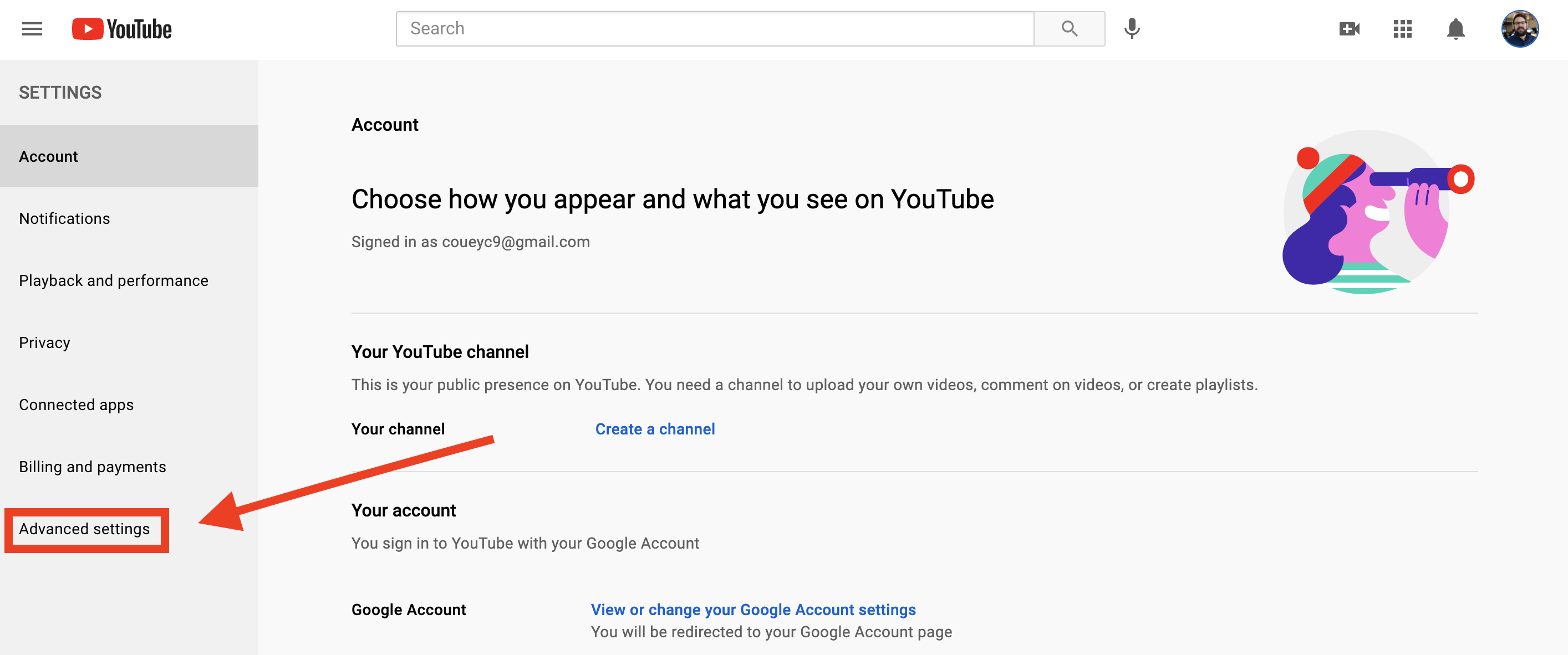This screenshot has width=1568, height=655.
Task: Select Privacy settings option
Action: [45, 342]
